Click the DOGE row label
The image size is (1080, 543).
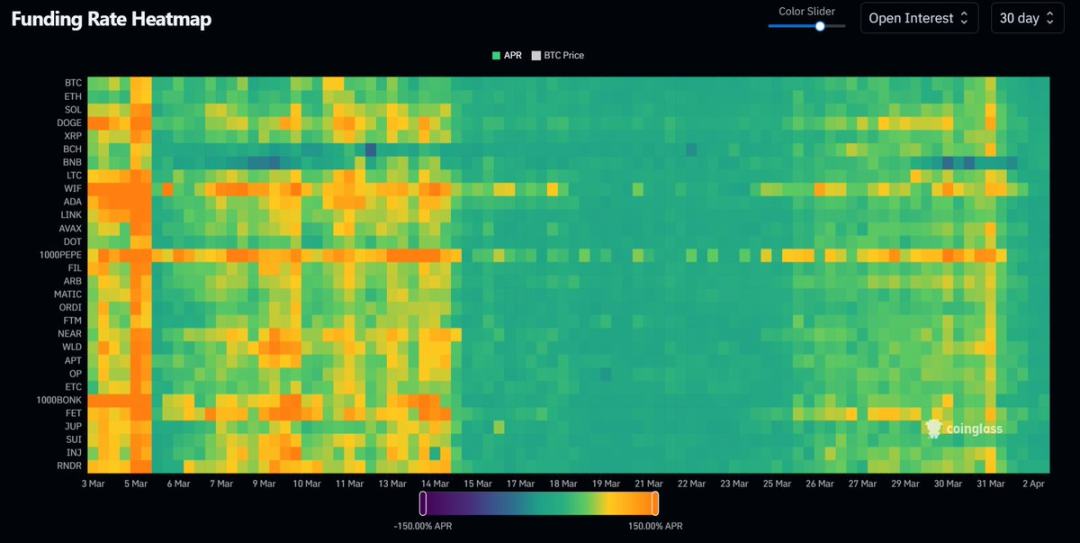(x=70, y=123)
